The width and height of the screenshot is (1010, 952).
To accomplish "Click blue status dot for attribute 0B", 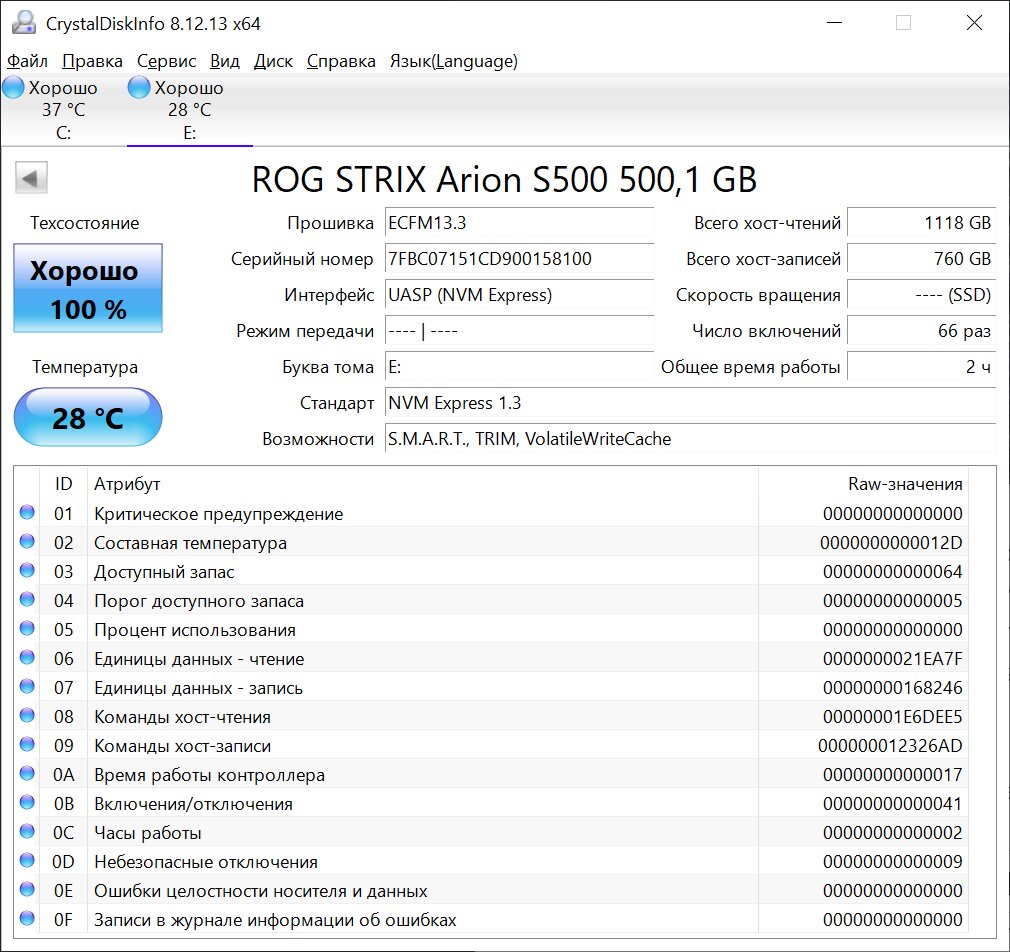I will tap(27, 803).
